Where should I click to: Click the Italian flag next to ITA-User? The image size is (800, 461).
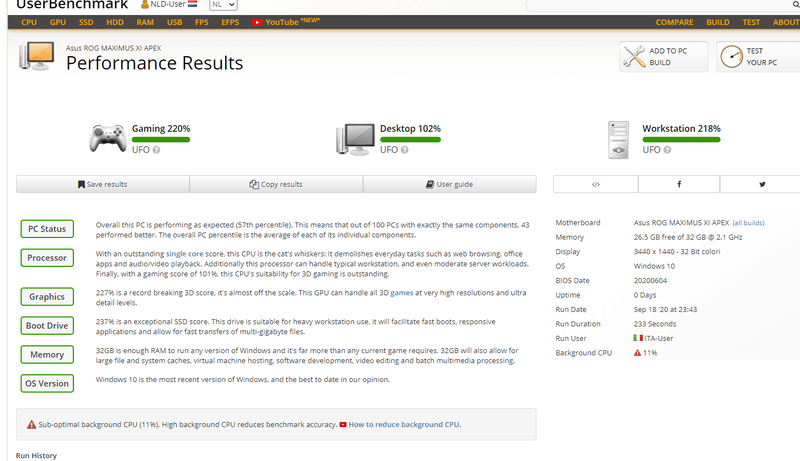(x=638, y=338)
